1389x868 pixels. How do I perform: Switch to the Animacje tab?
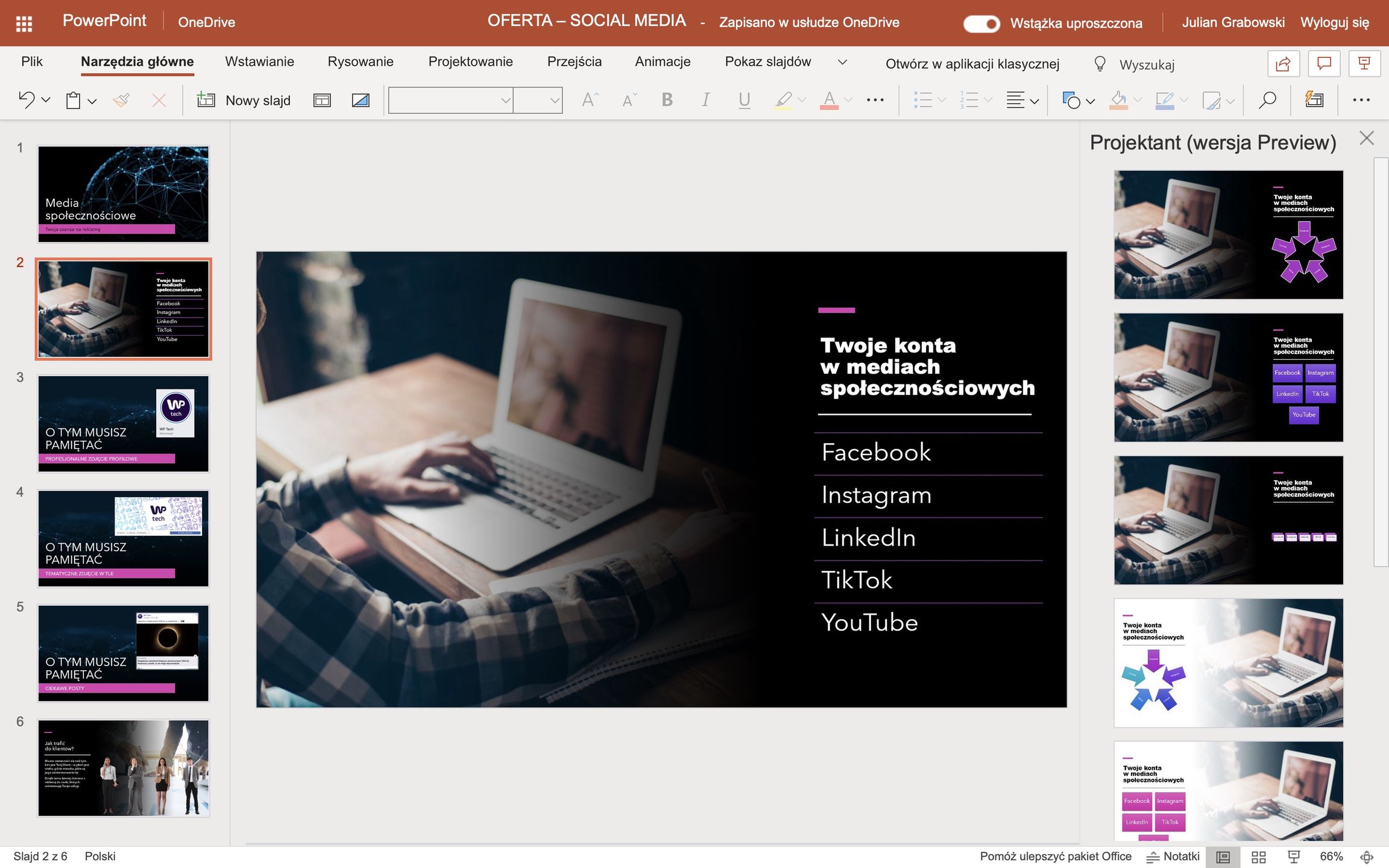point(663,61)
